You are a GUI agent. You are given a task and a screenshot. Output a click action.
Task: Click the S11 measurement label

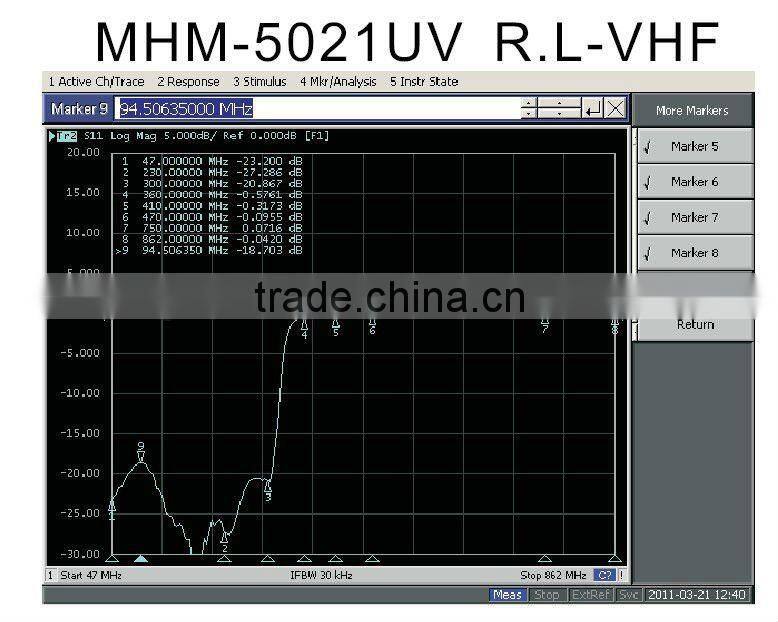click(94, 136)
